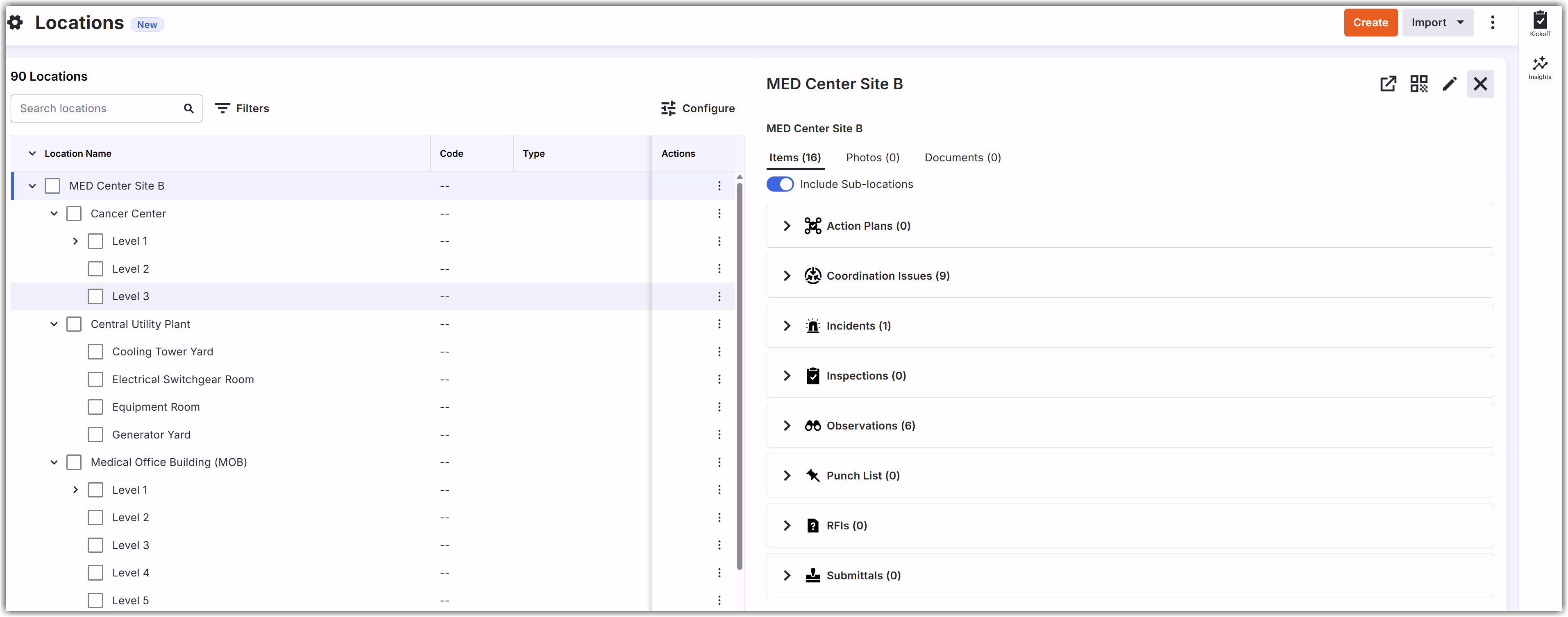
Task: Click the Create button
Action: point(1370,23)
